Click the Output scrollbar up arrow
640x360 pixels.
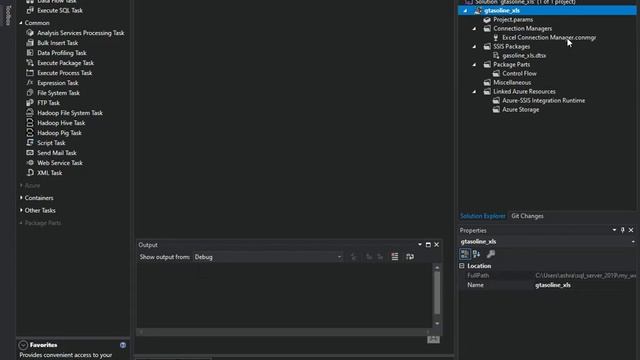(437, 268)
